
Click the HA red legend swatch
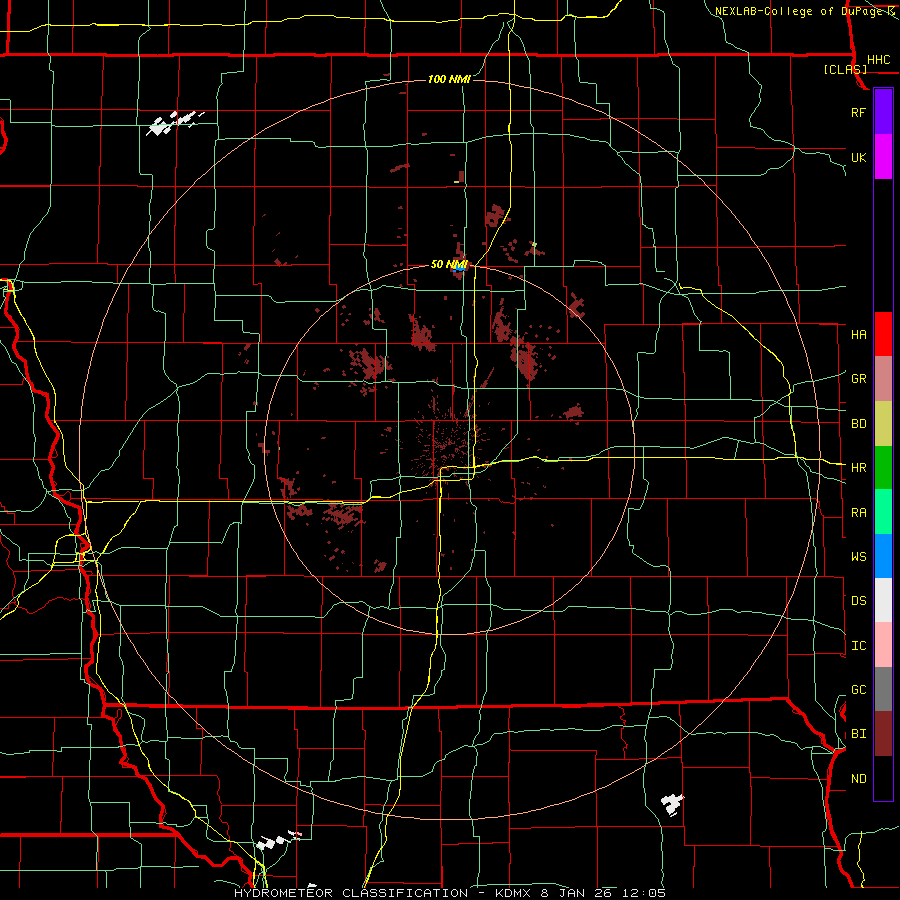click(x=883, y=334)
